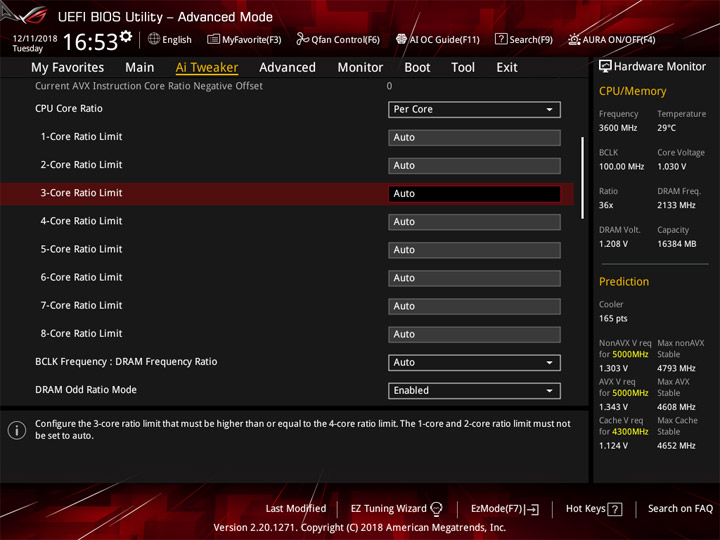Open MyFavorite(F3) list icon
Screen dimensions: 720x540
click(x=213, y=39)
